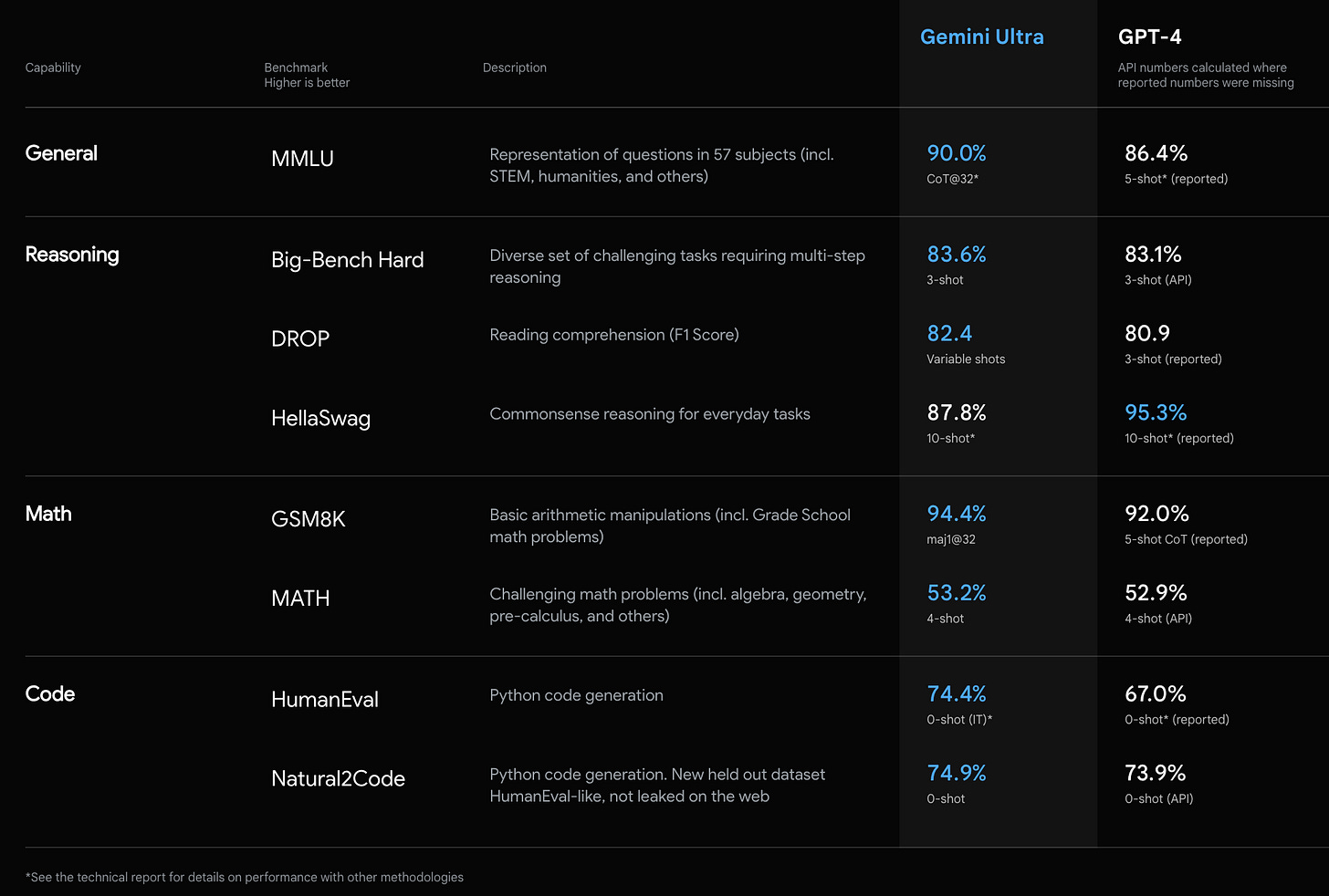Click the Gemini HumanEval score 74.4%
The height and width of the screenshot is (896, 1329).
[957, 694]
